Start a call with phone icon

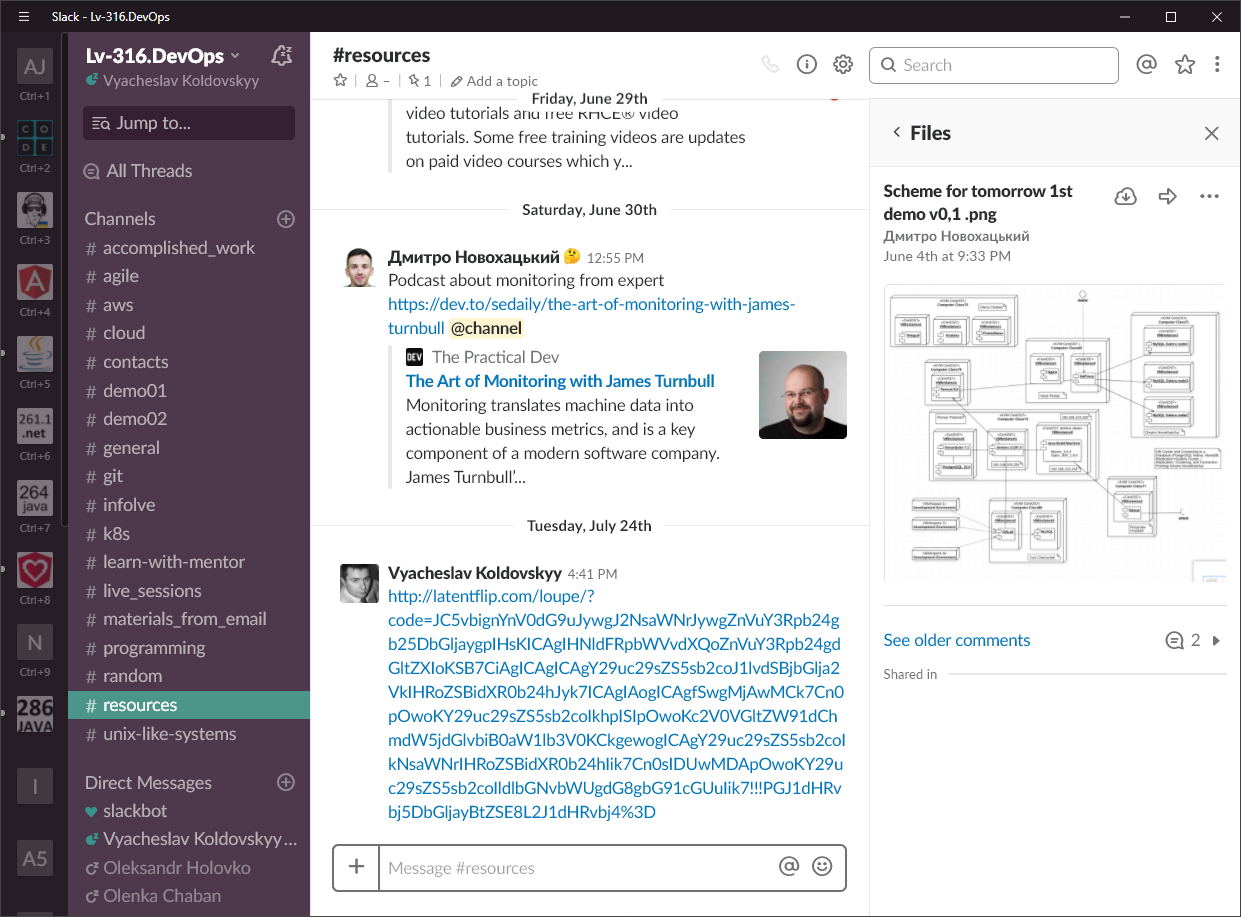click(770, 64)
